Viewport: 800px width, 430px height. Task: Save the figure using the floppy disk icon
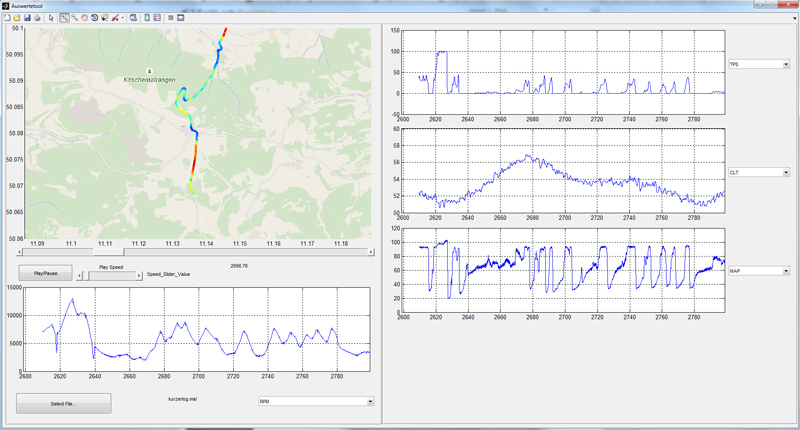pyautogui.click(x=27, y=18)
